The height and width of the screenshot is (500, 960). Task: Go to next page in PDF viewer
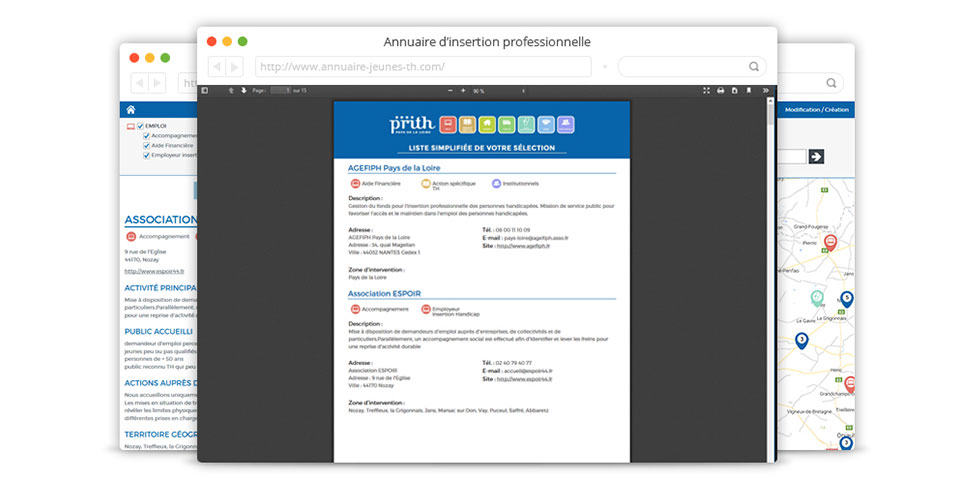244,91
